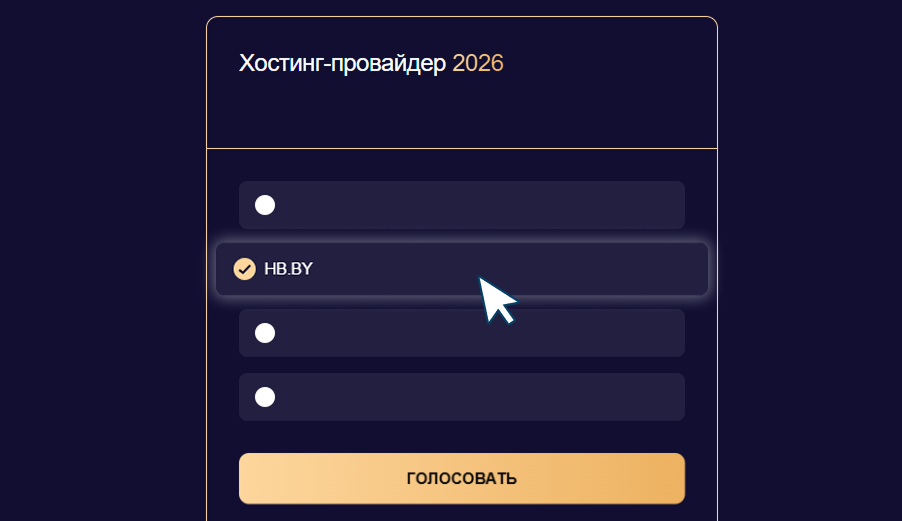902x521 pixels.
Task: Pick the third poll option's white circle
Action: coord(265,333)
